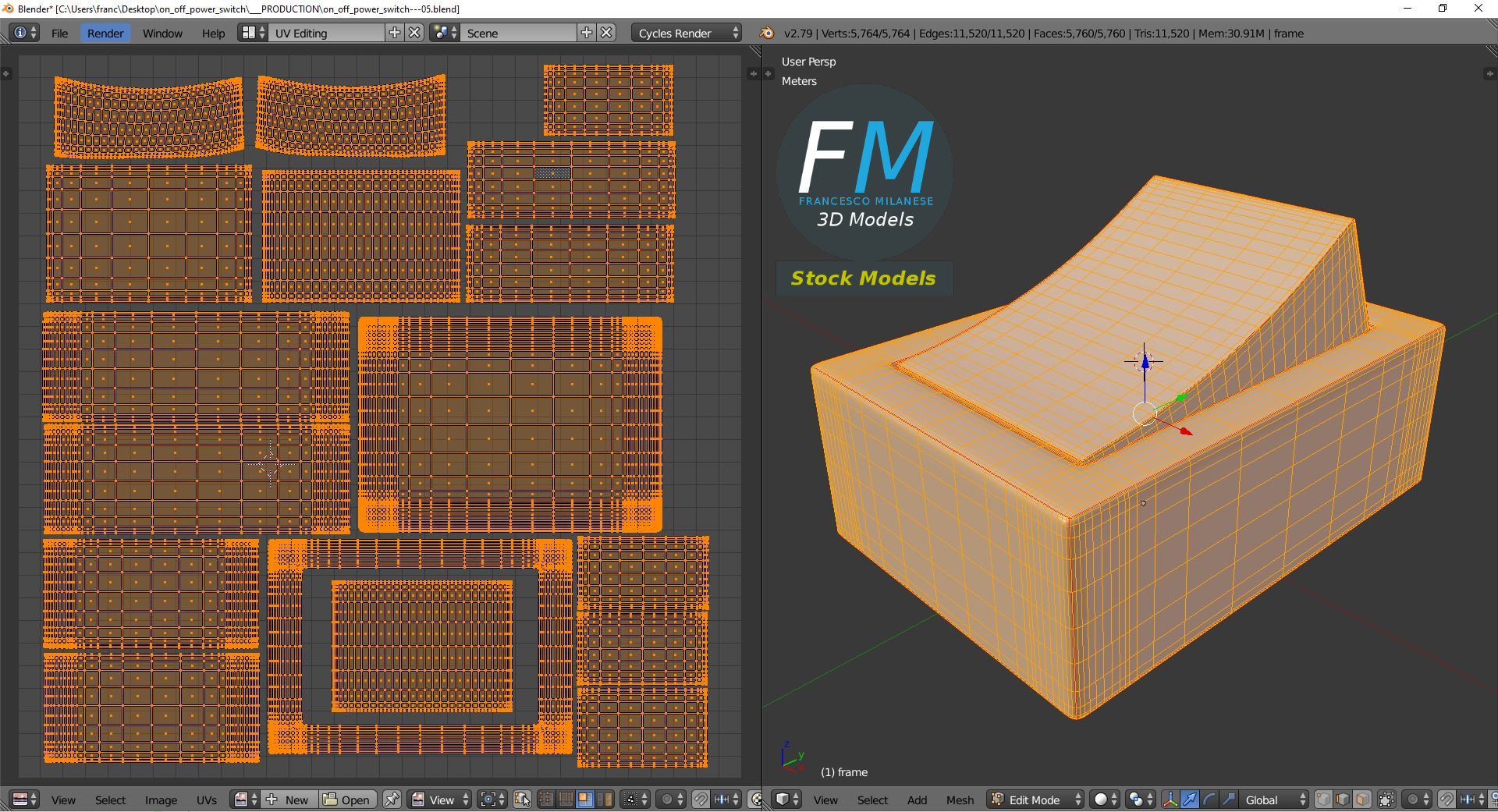Open proportional editing menu in UV editor
The image size is (1498, 812).
coord(672,800)
